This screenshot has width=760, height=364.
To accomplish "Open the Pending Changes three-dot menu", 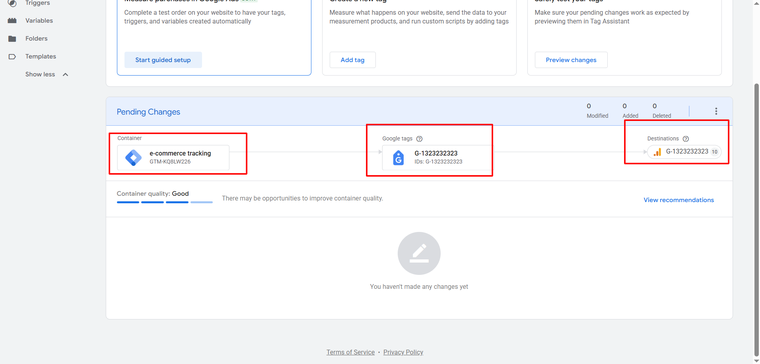I will pyautogui.click(x=716, y=111).
